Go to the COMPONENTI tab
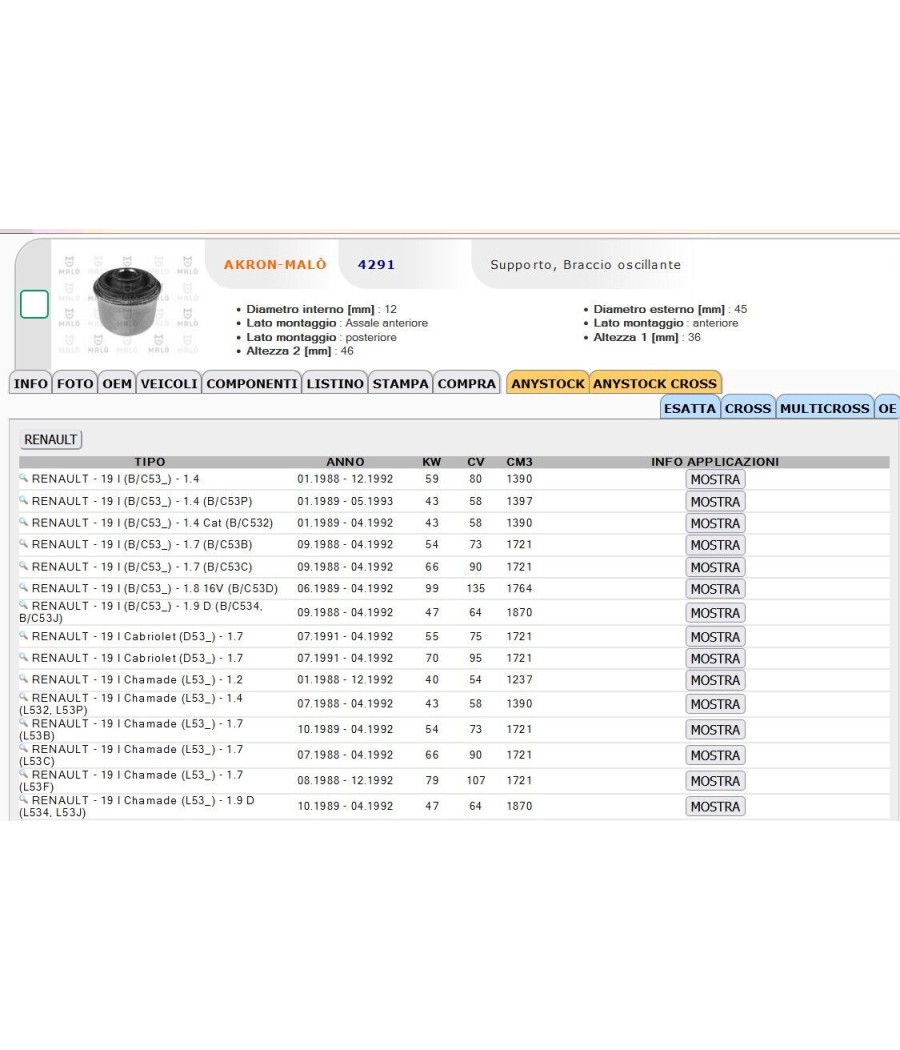 point(252,384)
